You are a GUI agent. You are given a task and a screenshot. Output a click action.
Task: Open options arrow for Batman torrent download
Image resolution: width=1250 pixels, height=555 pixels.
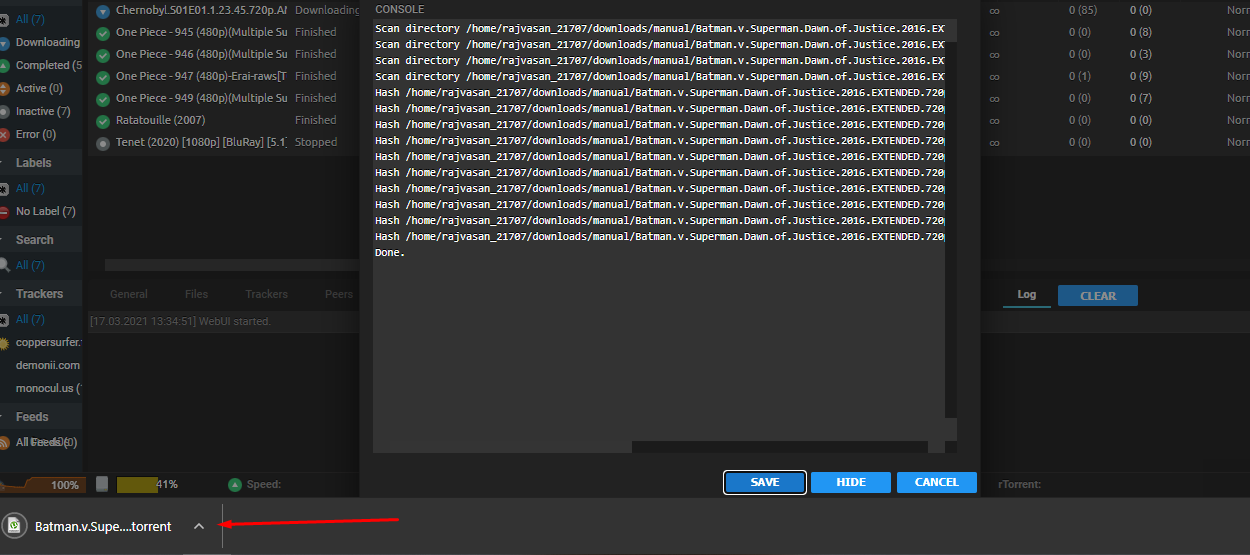[x=199, y=526]
